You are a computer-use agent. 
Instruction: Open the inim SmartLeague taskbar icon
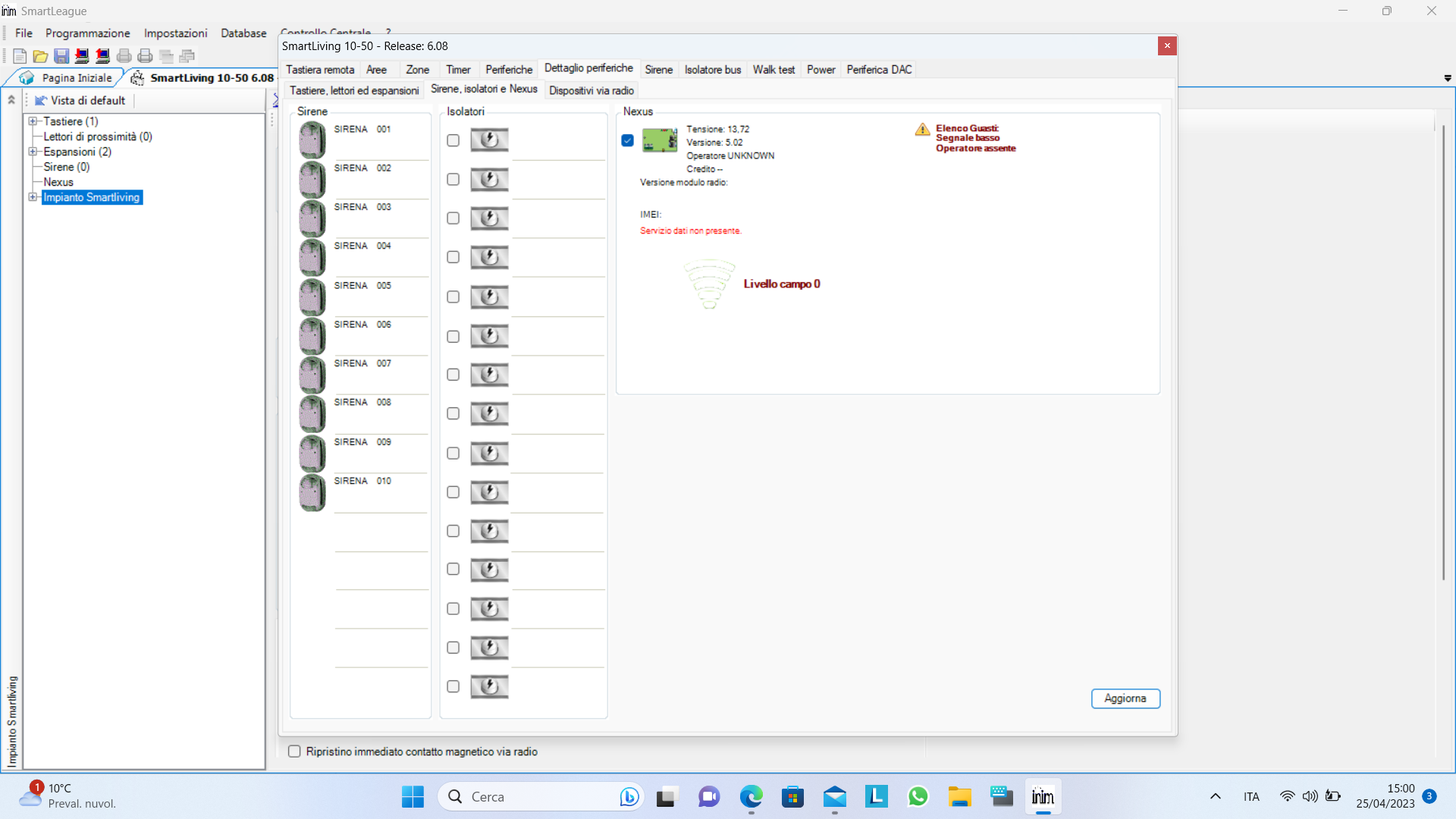coord(1043,797)
